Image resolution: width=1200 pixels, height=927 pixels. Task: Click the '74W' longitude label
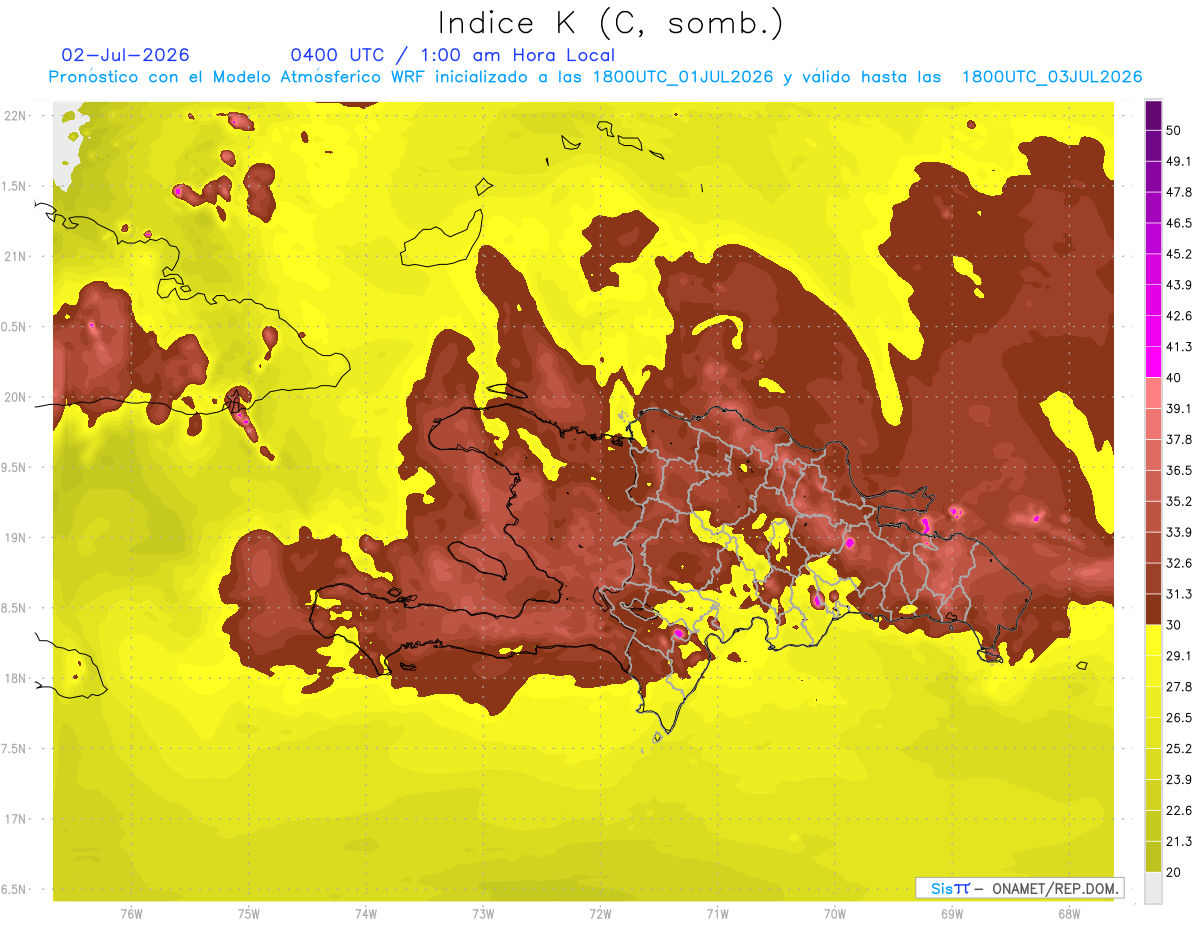pos(366,914)
